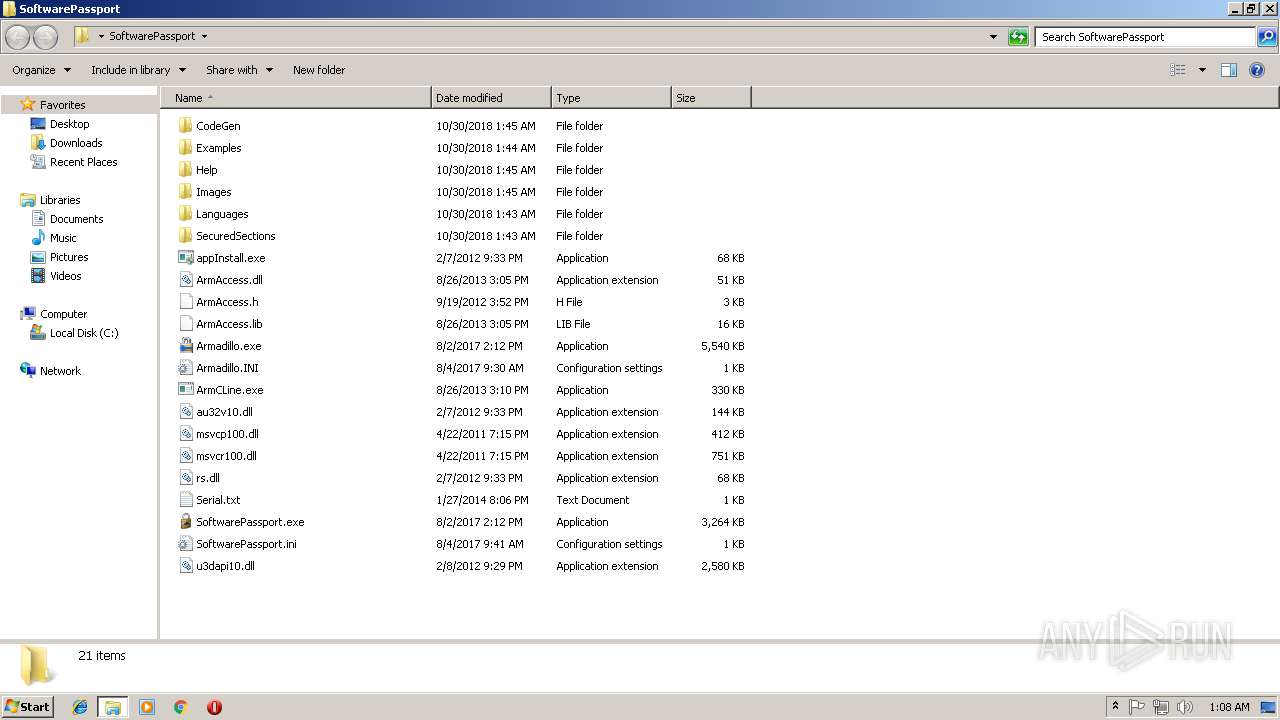The width and height of the screenshot is (1280, 720).
Task: Select Local Disk (C:)
Action: (84, 333)
